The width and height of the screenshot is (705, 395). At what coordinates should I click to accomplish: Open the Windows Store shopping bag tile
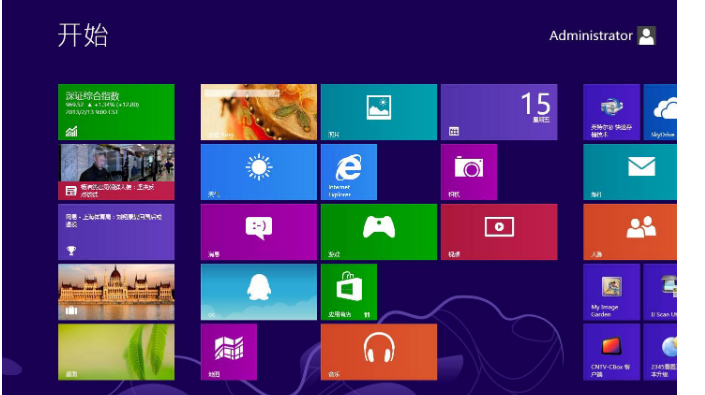tap(349, 292)
